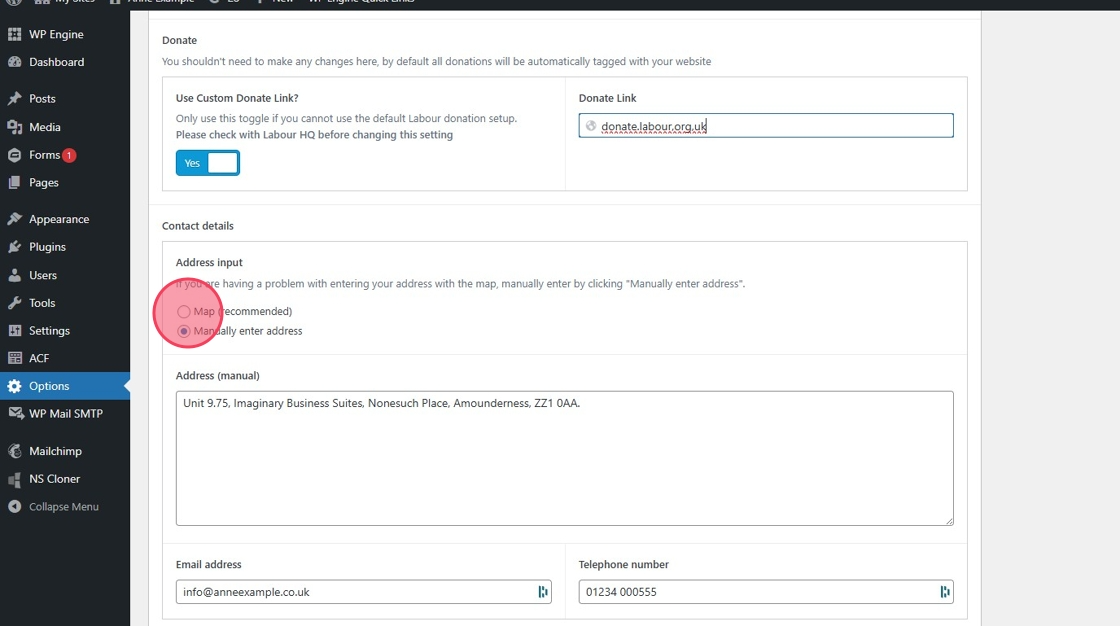Toggle the Use Custom Donate Link switch
1120x626 pixels.
(x=208, y=163)
